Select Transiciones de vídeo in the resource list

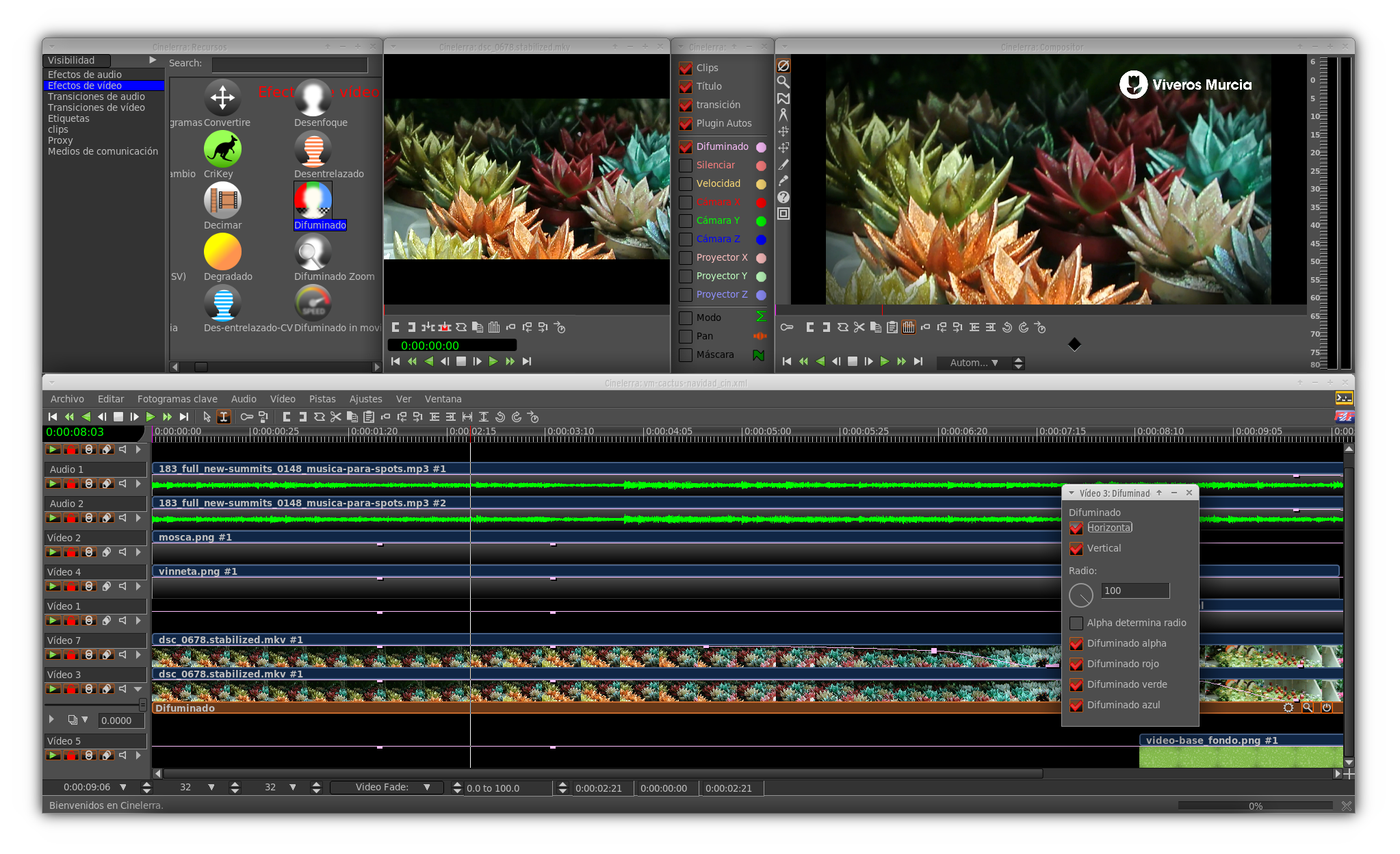(96, 107)
